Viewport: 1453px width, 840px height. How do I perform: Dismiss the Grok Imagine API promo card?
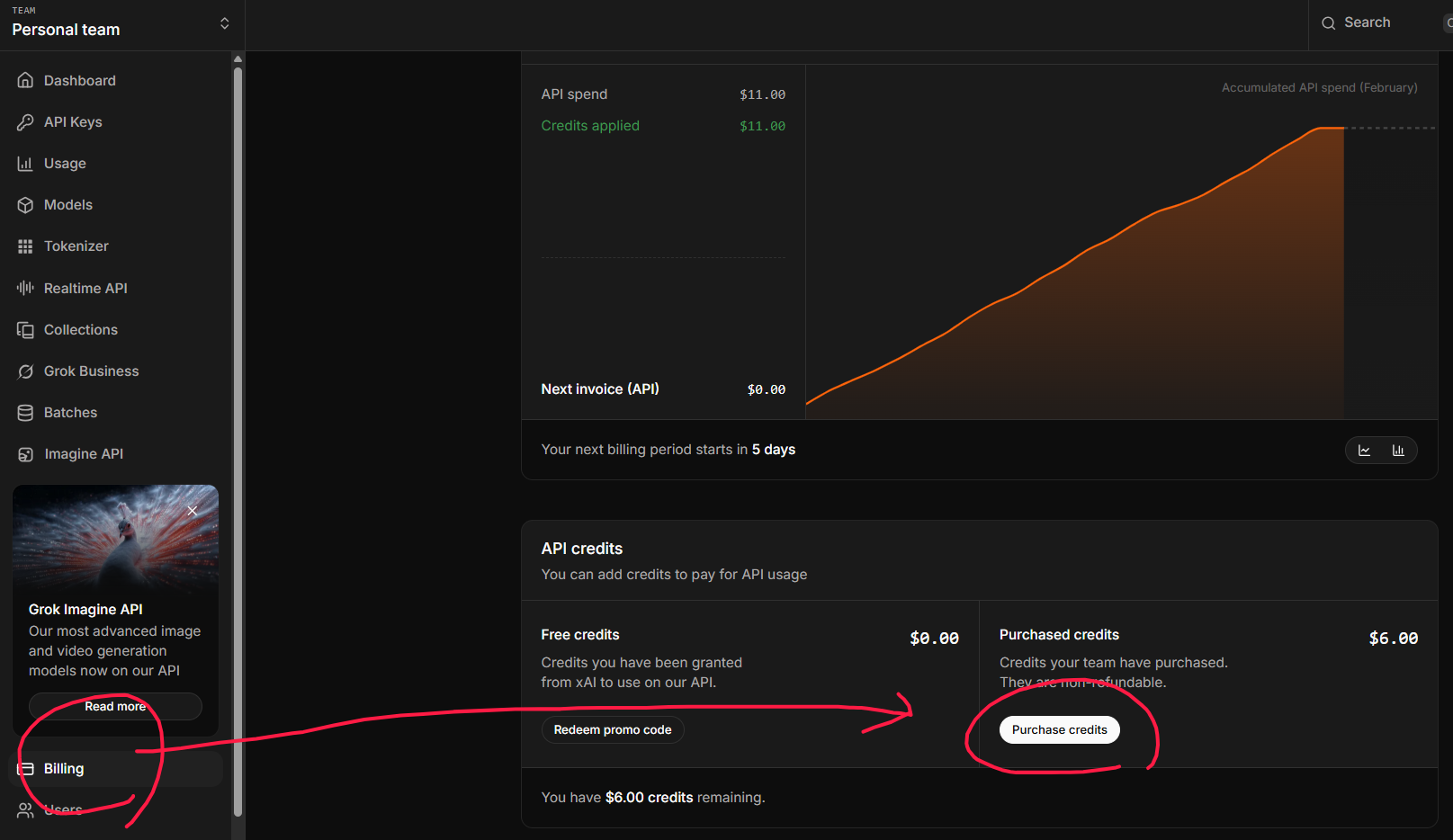tap(192, 510)
